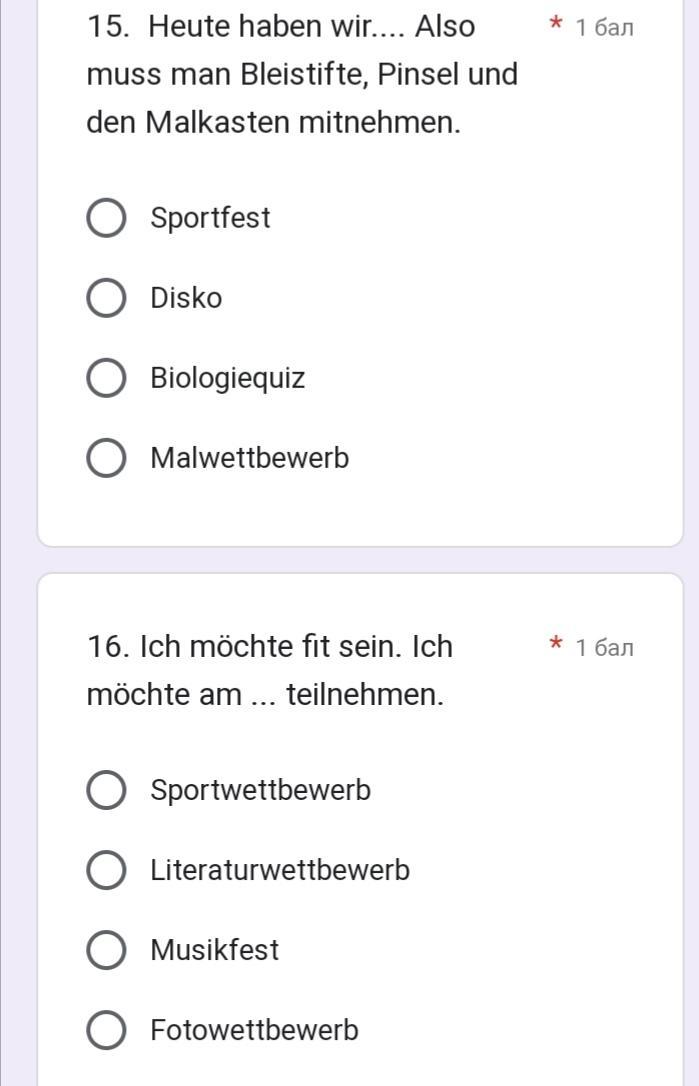Select the Fotowettbewerb radio circle

107,1030
